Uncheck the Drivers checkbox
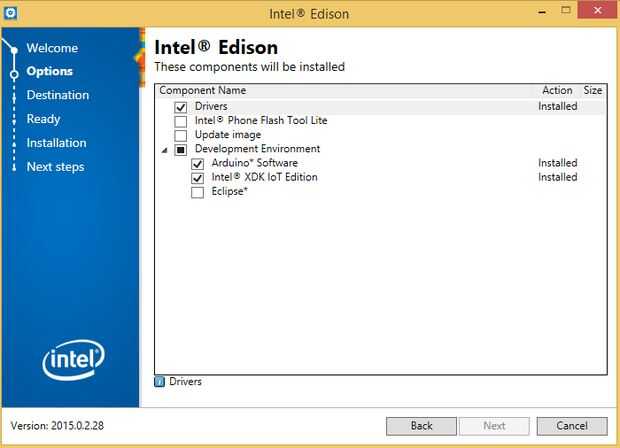This screenshot has height=448, width=620. click(181, 107)
